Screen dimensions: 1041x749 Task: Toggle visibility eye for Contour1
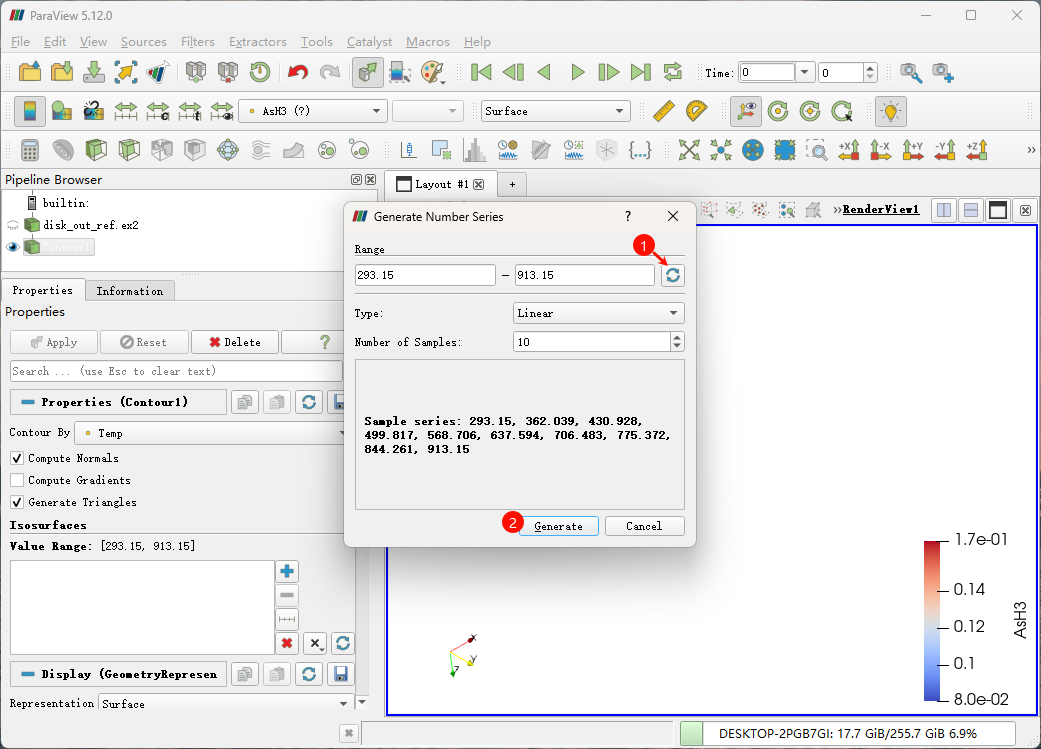[x=13, y=247]
